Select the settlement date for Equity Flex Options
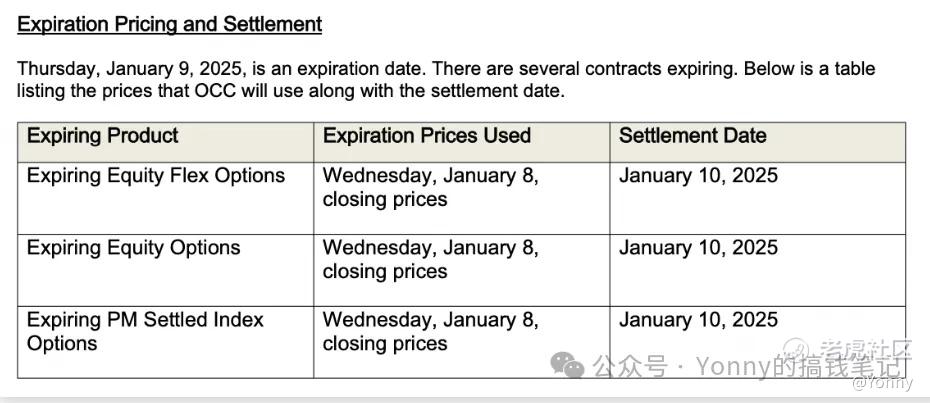This screenshot has width=930, height=403. (698, 176)
